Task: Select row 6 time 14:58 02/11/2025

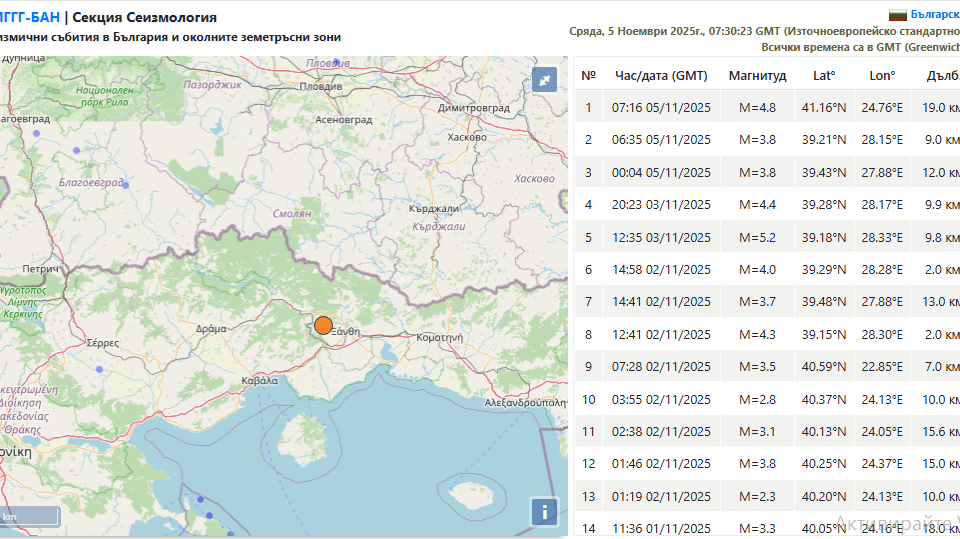Action: pyautogui.click(x=661, y=270)
